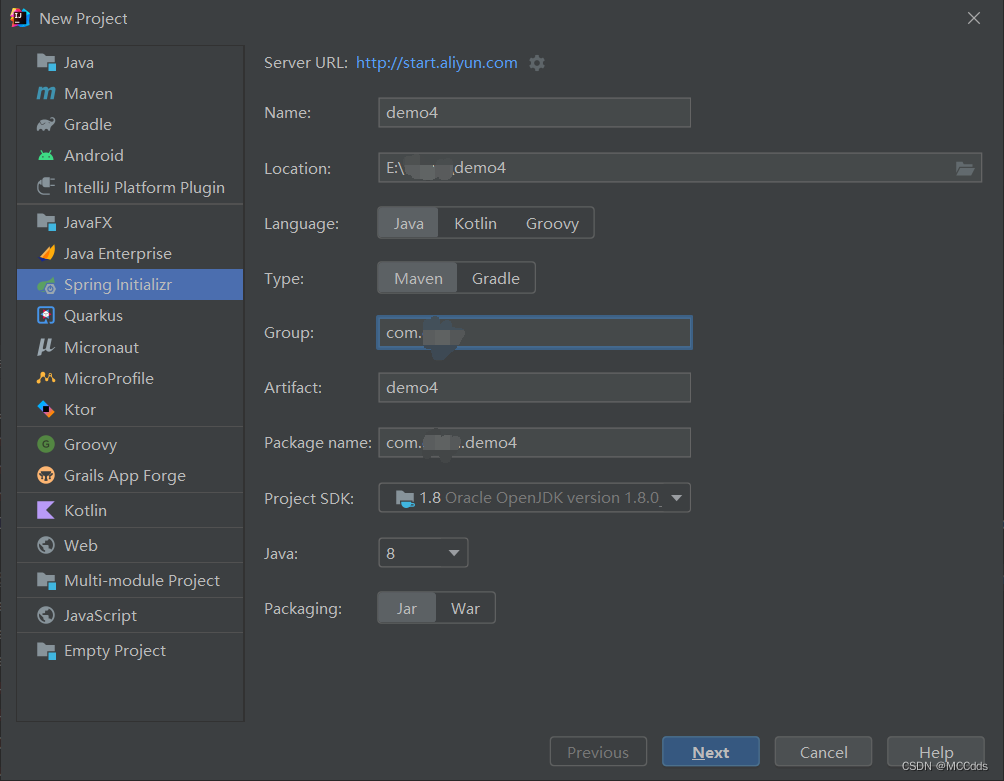1004x781 pixels.
Task: Open Server URL settings via the gear icon
Action: [537, 63]
